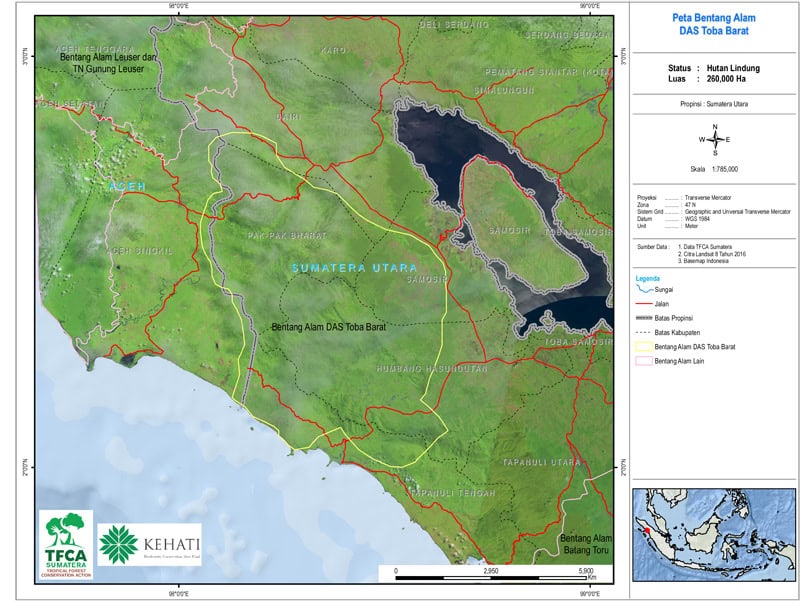This screenshot has width=800, height=613.
Task: Click the PAK-PAK BHARAT regency label
Action: [286, 237]
